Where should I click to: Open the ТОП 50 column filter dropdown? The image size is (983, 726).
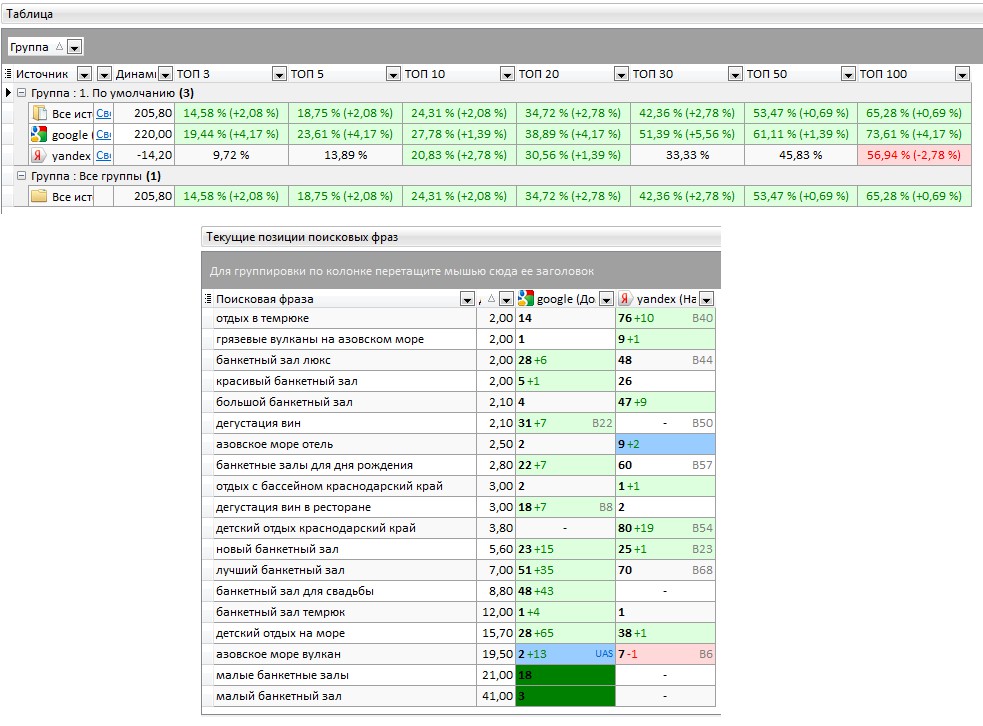pyautogui.click(x=848, y=75)
